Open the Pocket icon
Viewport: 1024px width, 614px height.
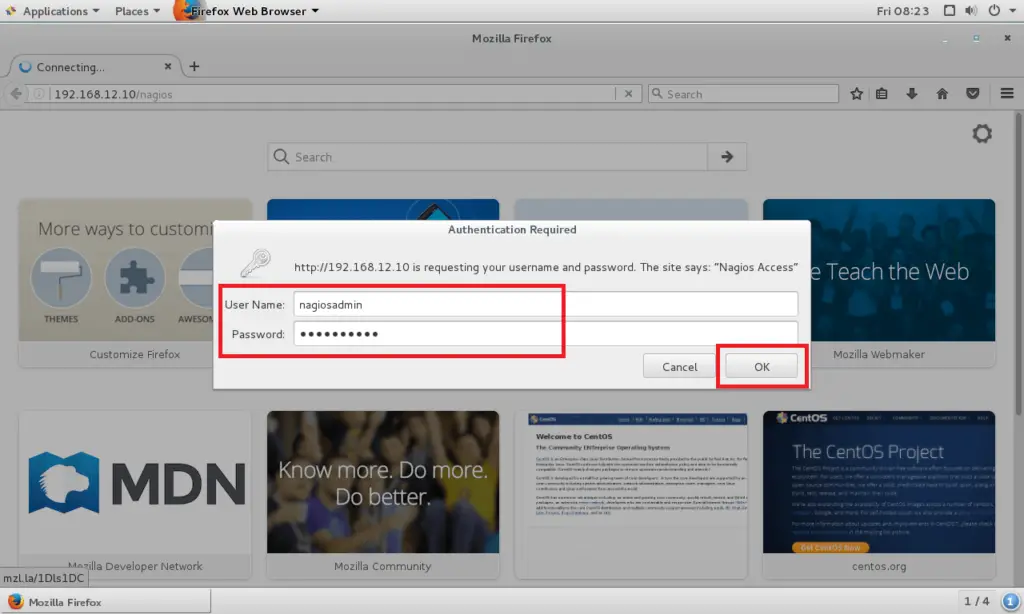coord(972,94)
